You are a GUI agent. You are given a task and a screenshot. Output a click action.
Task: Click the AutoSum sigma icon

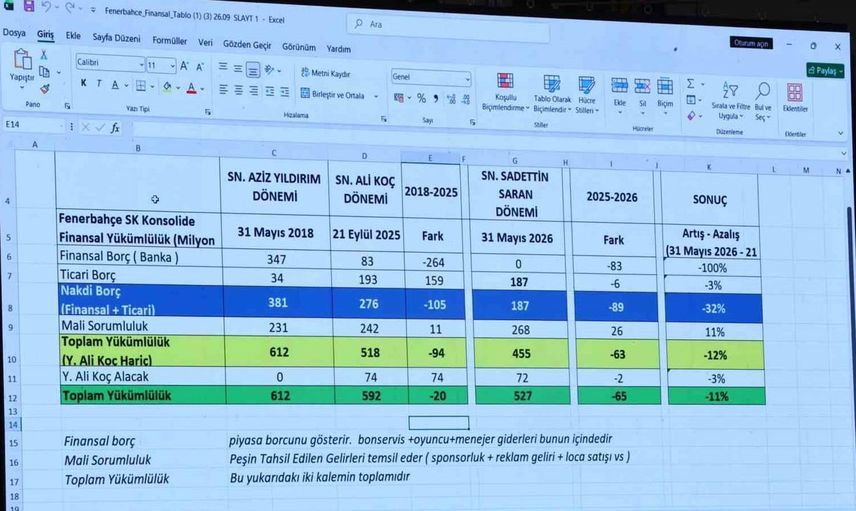pos(691,84)
